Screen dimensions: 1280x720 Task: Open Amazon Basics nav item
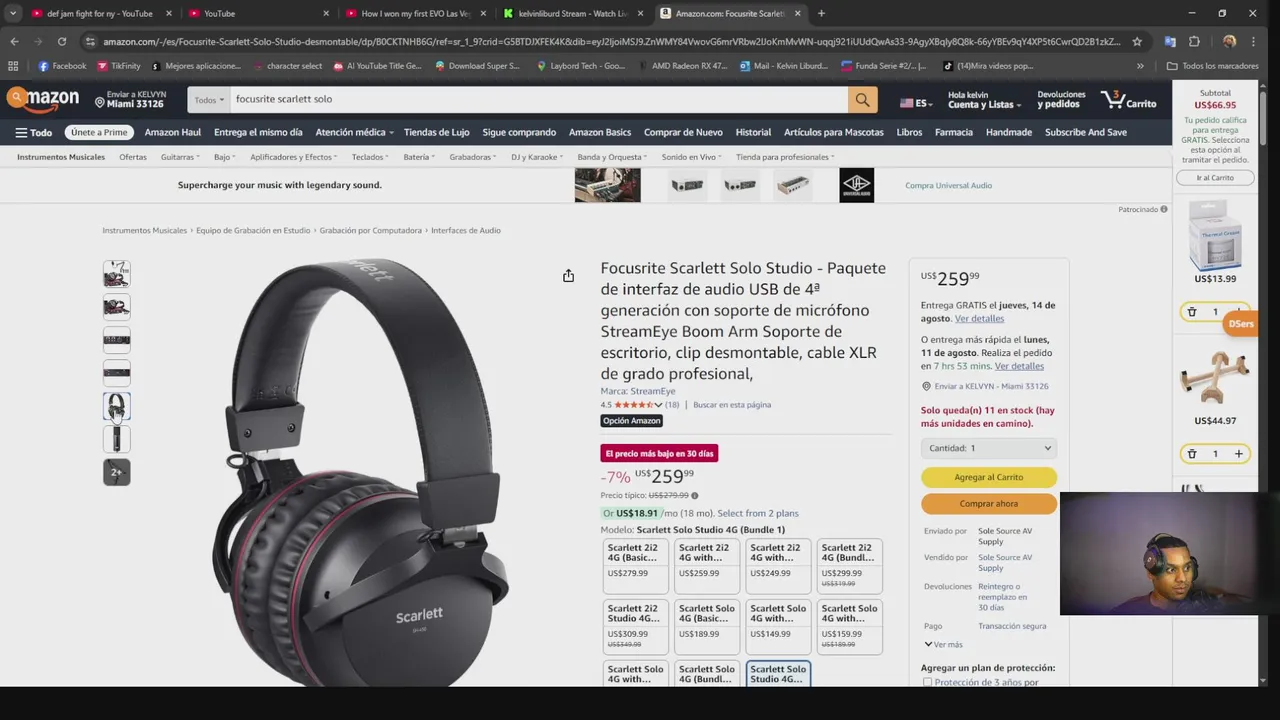coord(600,132)
